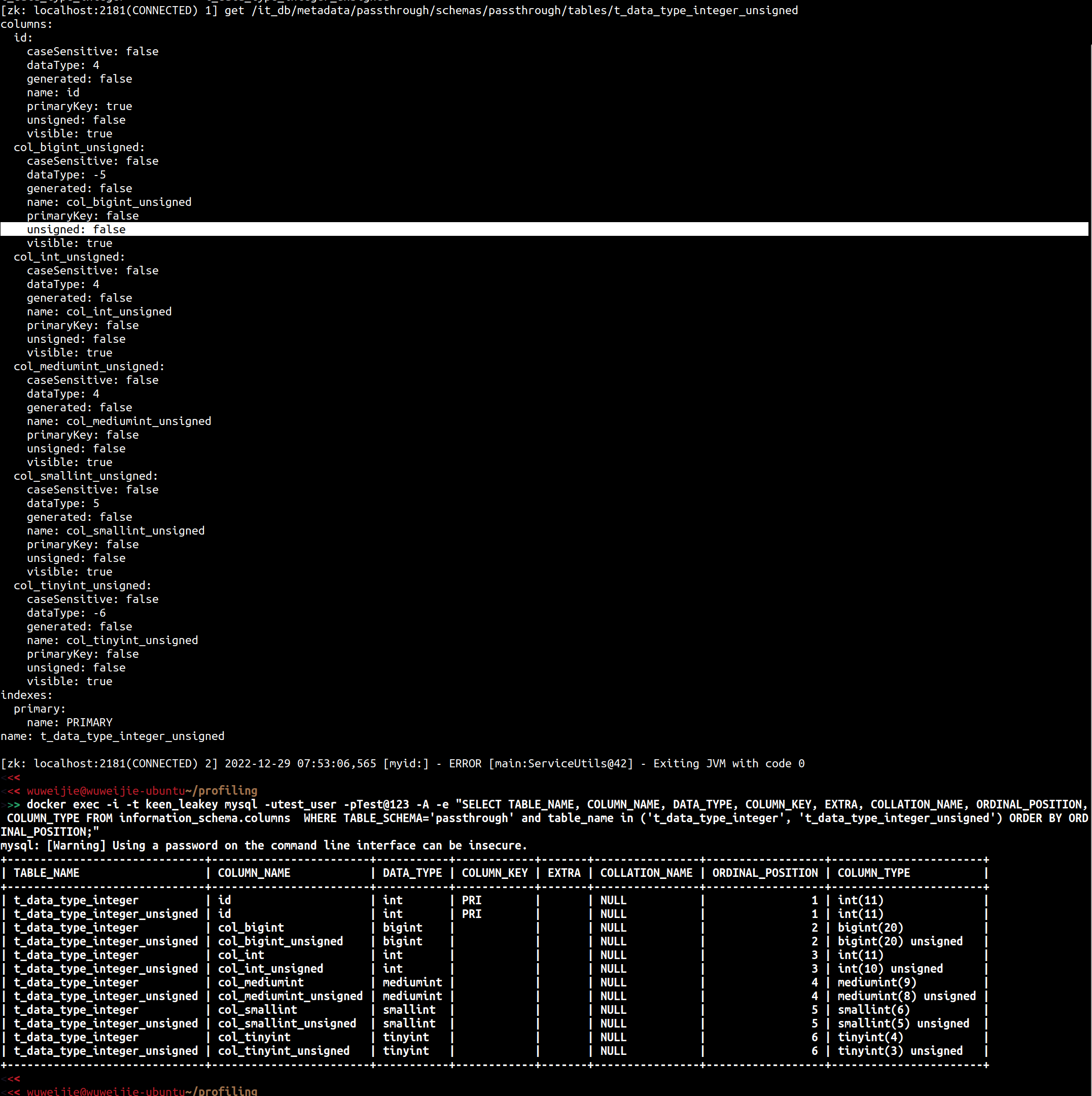The image size is (1092, 1096).
Task: Click the 'col_mediumint_unsigned:' YAML key
Action: [89, 367]
